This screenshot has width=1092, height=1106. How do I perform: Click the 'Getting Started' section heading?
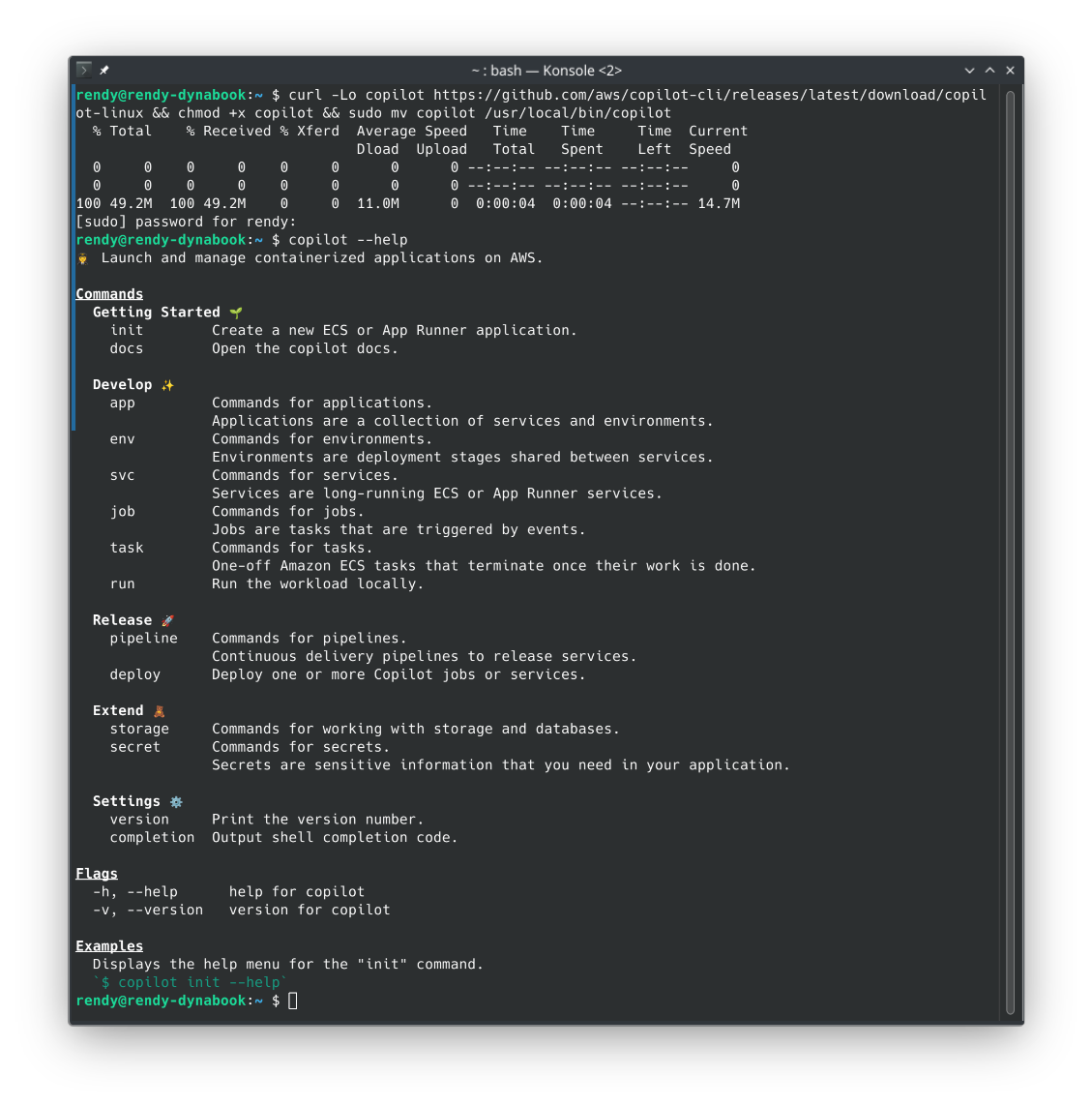tap(156, 313)
